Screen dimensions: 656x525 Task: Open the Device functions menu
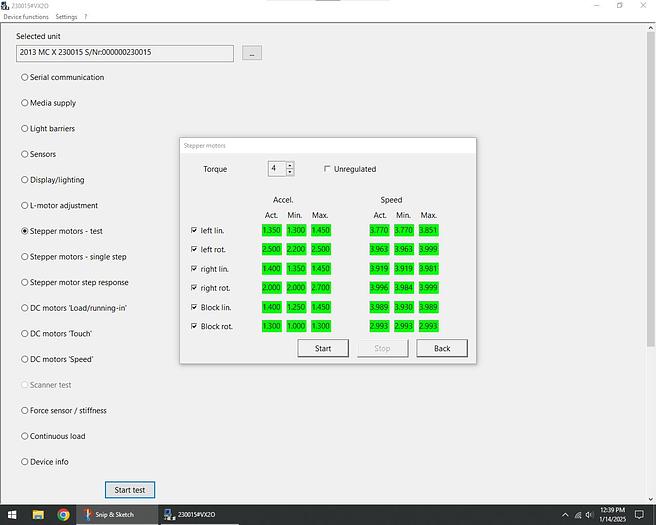[x=26, y=17]
